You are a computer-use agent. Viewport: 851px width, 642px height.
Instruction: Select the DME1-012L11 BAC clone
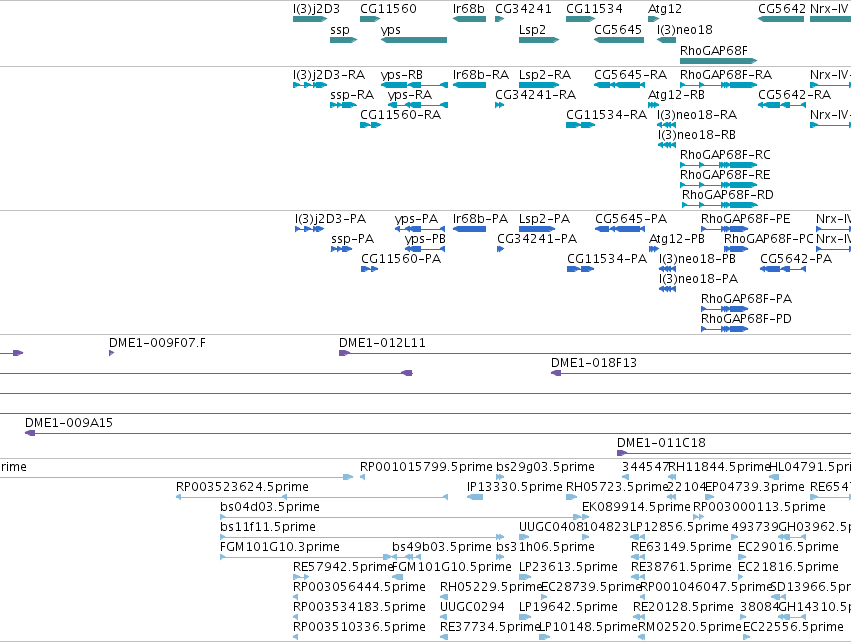(595, 353)
